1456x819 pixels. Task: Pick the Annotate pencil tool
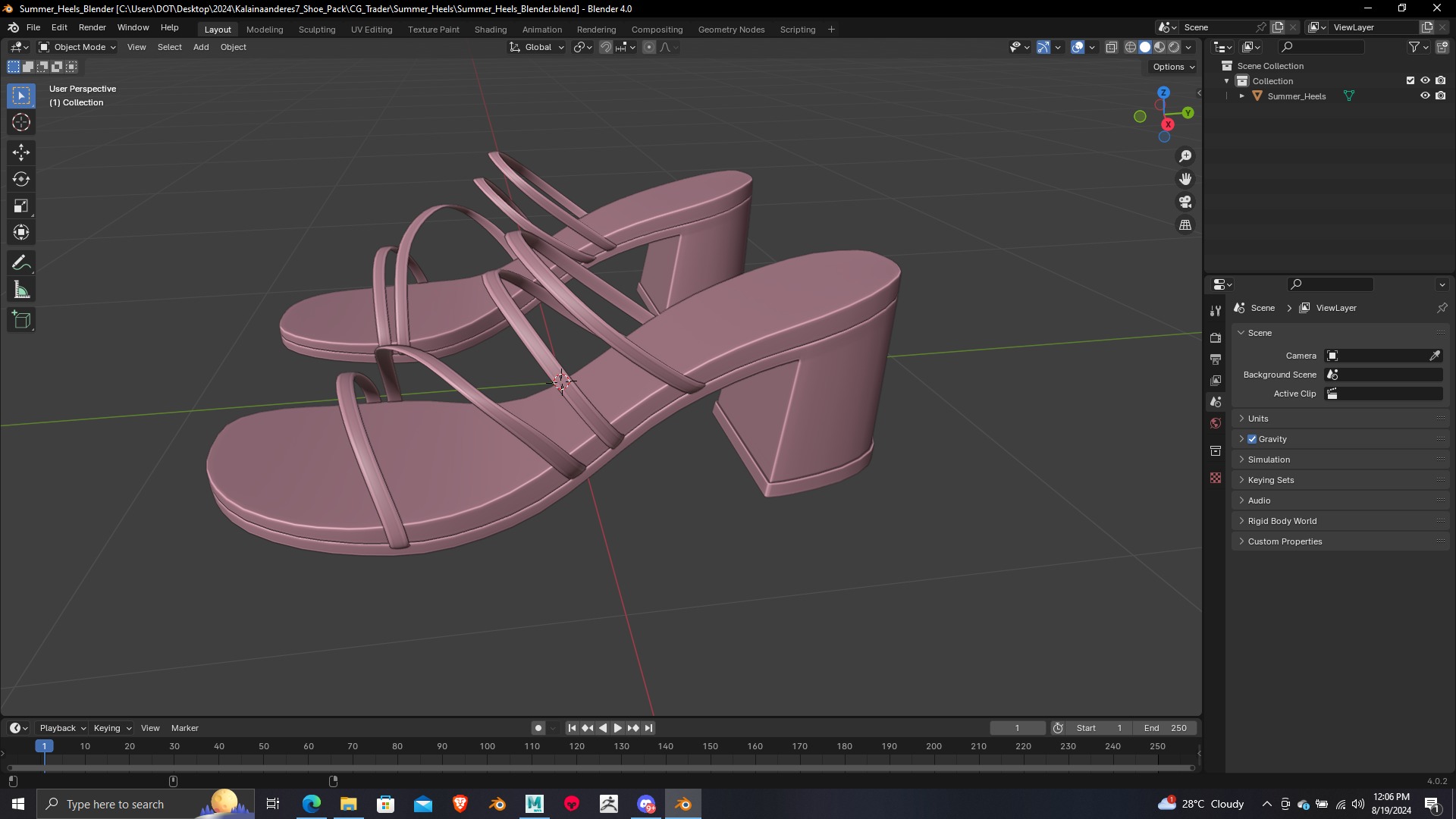tap(21, 263)
